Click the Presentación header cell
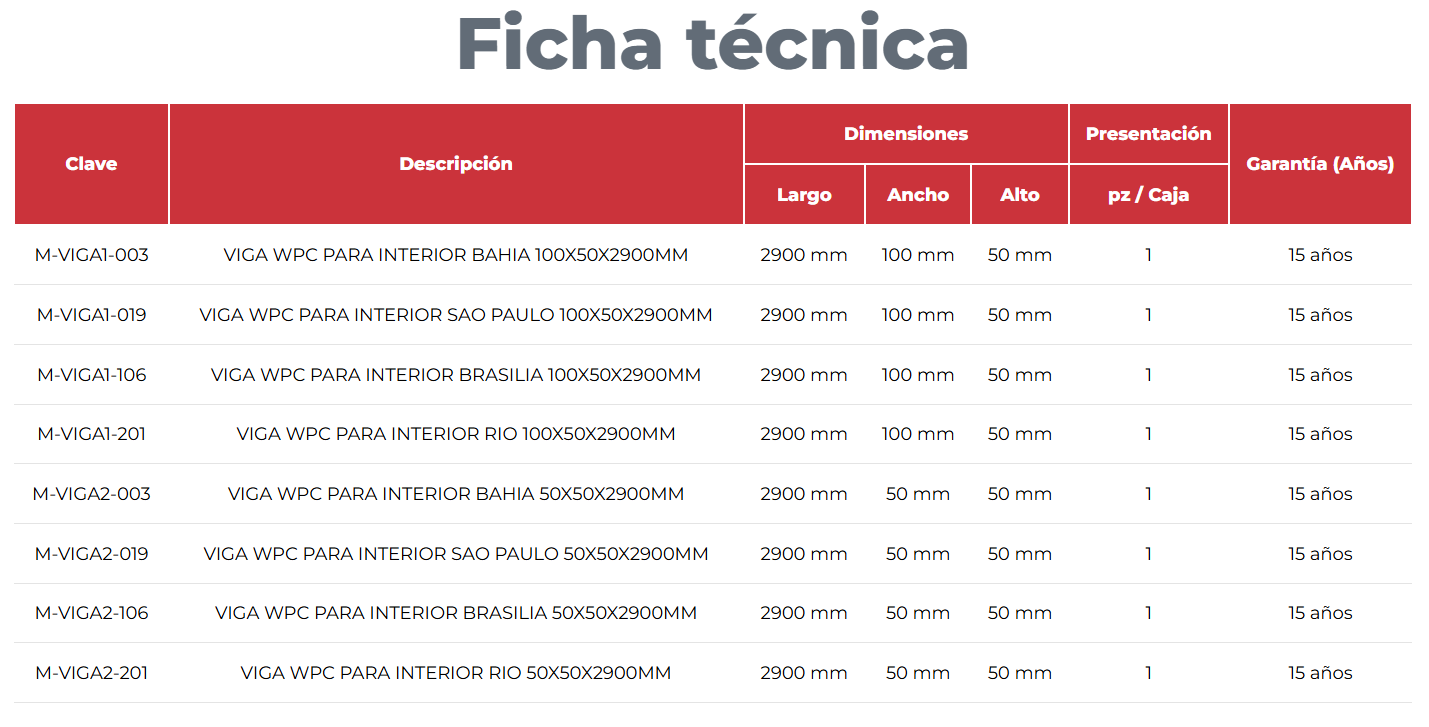Viewport: 1429px width, 727px height. [x=1148, y=134]
